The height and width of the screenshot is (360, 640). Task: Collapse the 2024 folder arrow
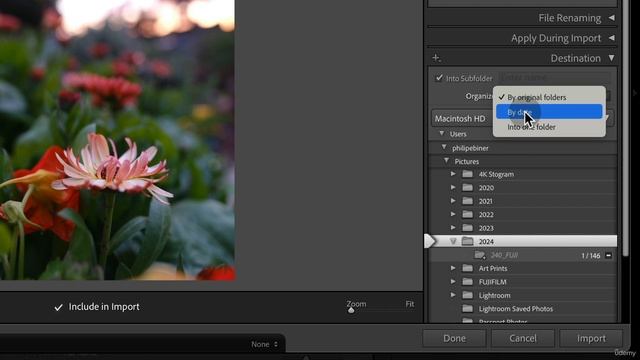453,242
